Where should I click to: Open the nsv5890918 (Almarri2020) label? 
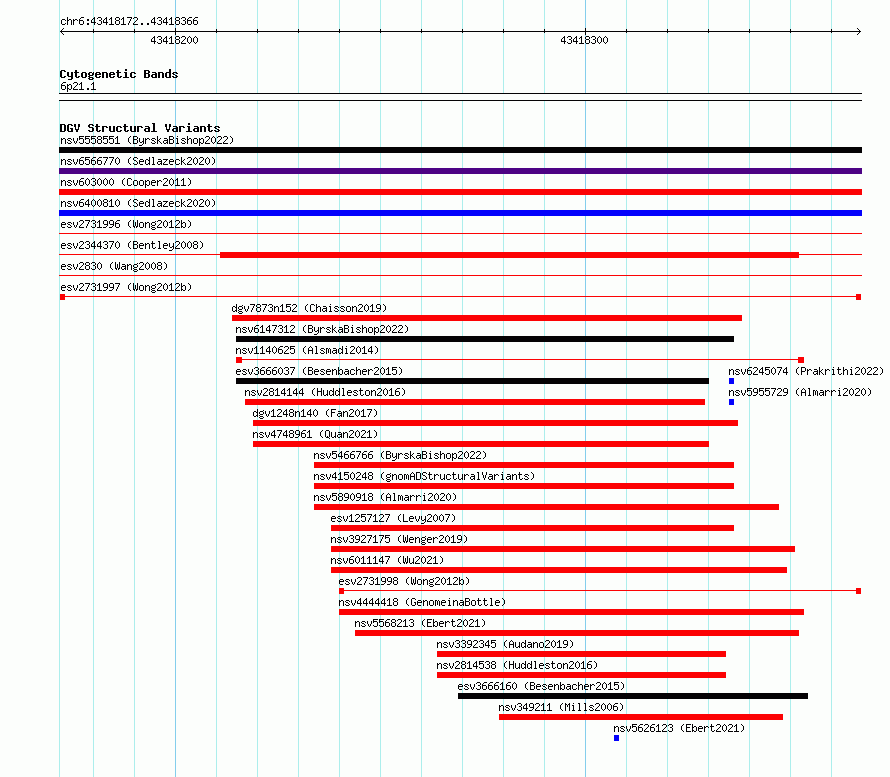pyautogui.click(x=385, y=497)
